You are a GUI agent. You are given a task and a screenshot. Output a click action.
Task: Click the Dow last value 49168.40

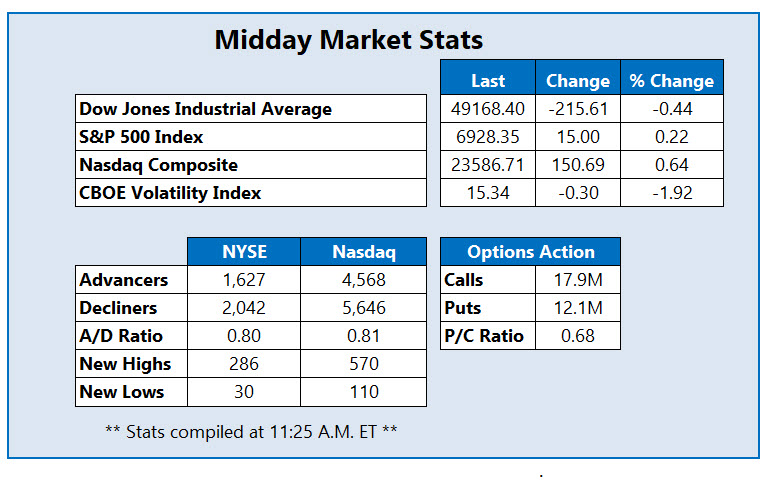point(488,109)
